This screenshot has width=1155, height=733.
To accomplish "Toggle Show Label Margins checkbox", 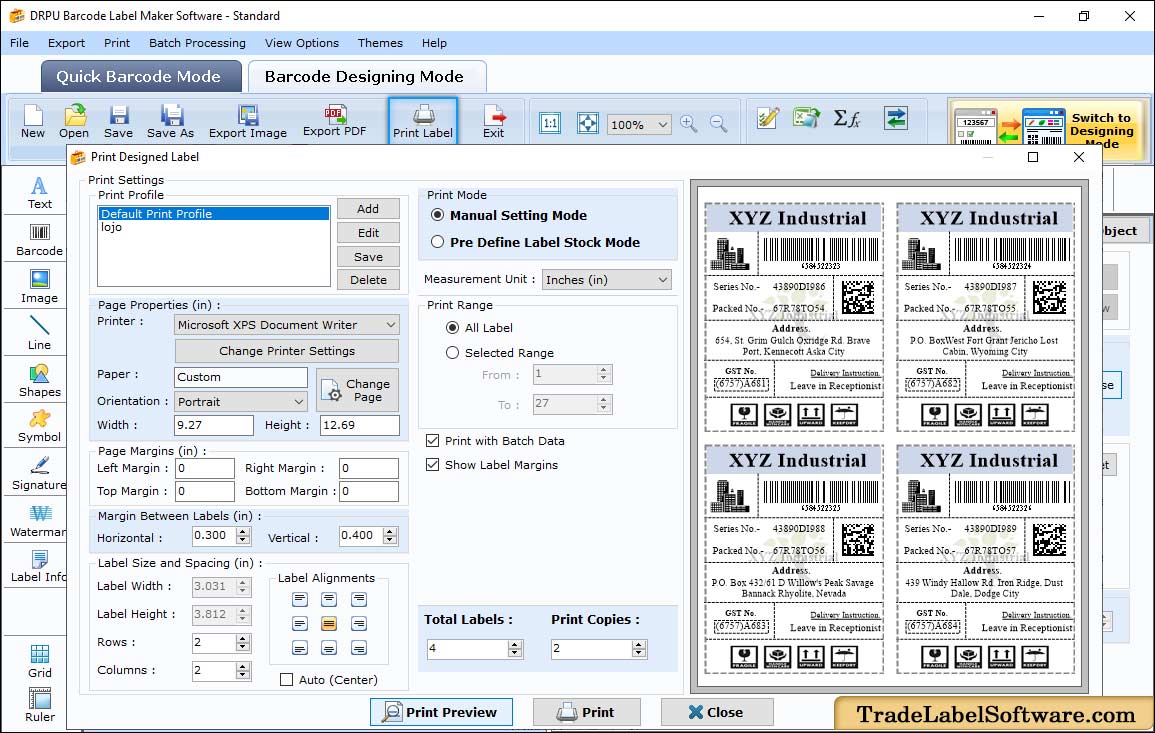I will (432, 465).
